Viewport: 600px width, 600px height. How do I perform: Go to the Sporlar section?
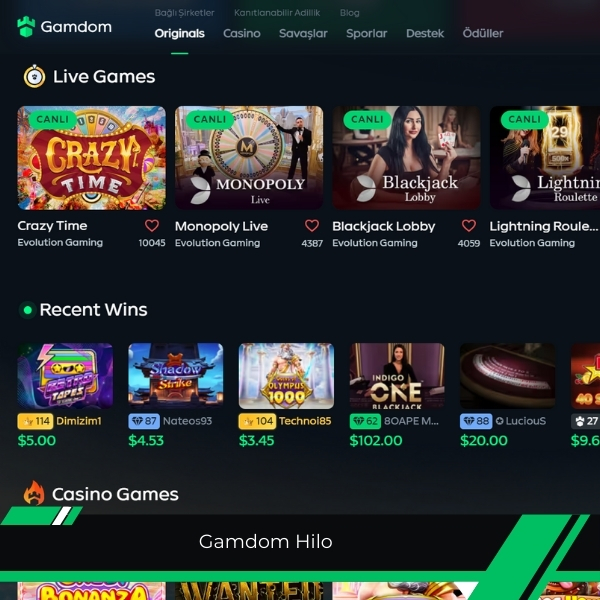coord(367,34)
